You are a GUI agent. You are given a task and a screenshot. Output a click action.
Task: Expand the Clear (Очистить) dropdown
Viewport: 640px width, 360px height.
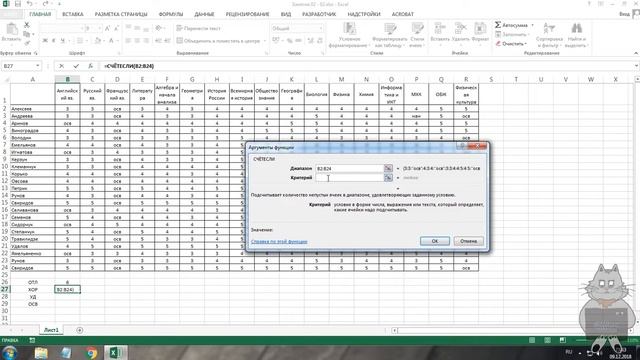526,44
